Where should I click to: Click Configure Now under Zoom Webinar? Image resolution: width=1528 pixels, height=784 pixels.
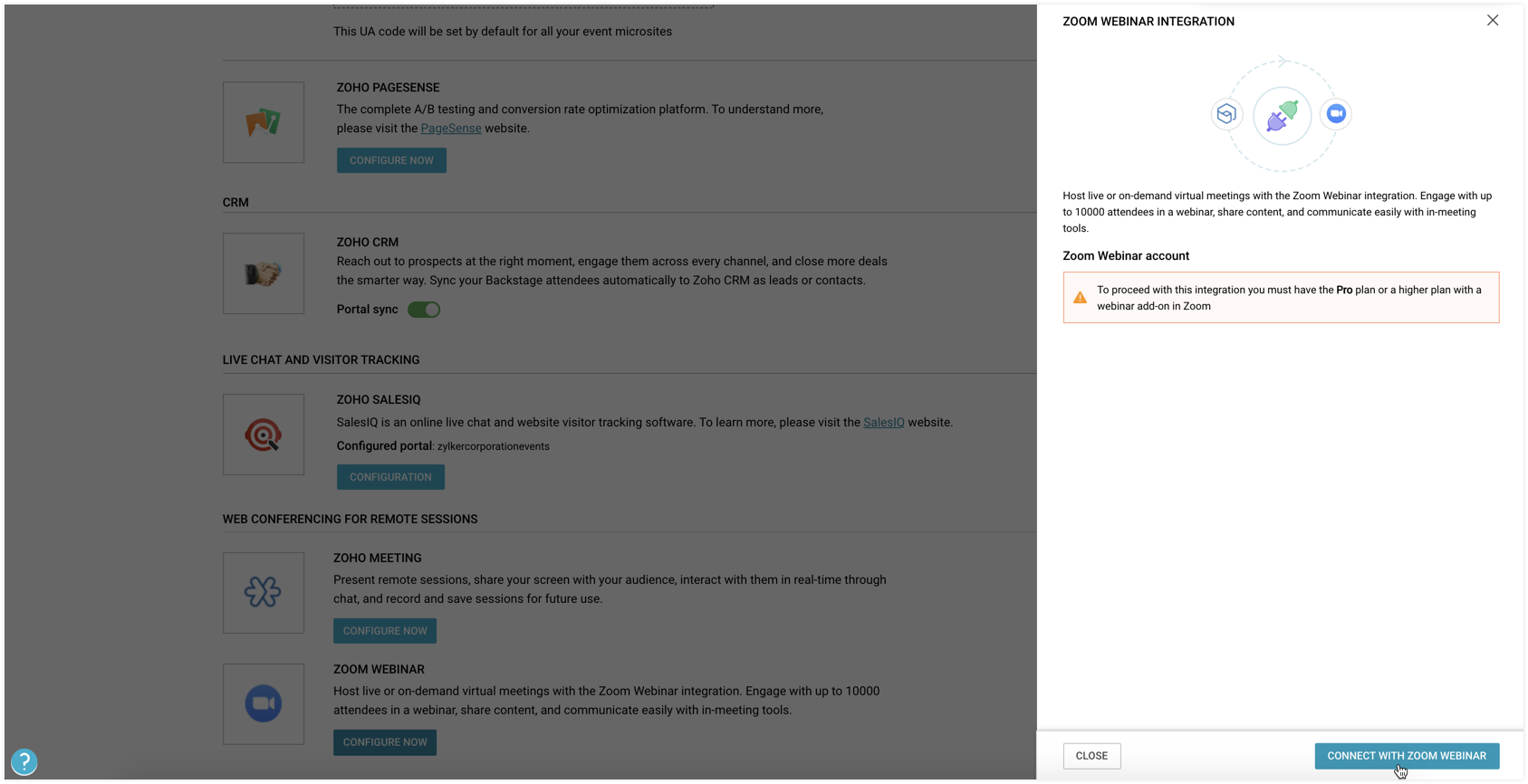tap(385, 742)
